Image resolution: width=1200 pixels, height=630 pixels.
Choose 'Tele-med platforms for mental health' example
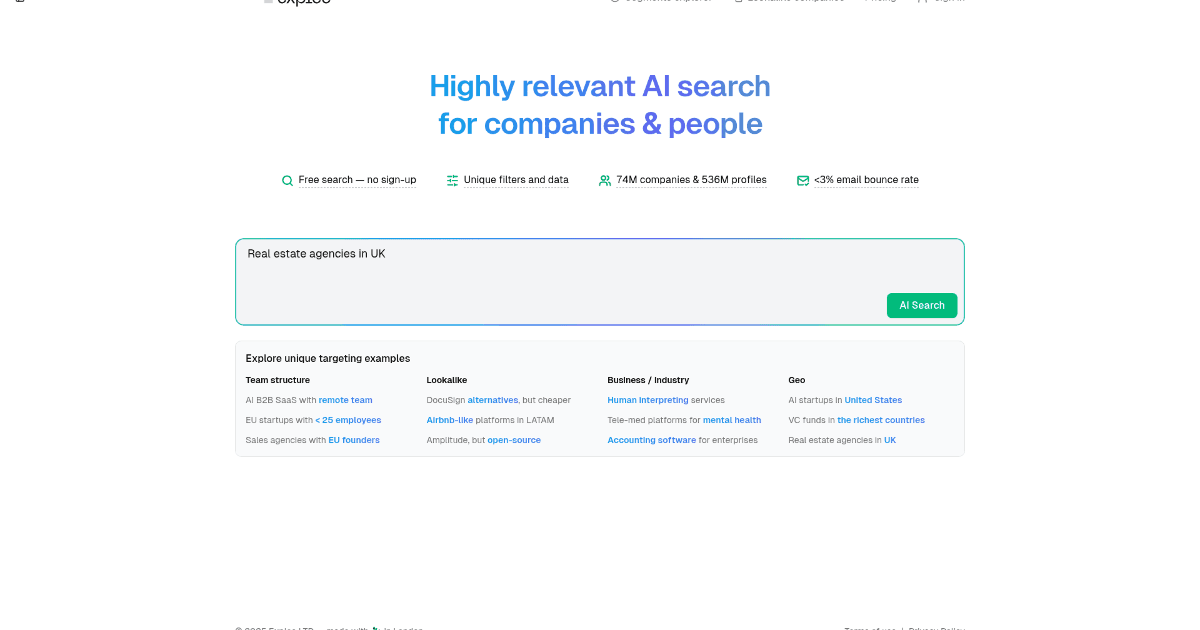click(684, 420)
